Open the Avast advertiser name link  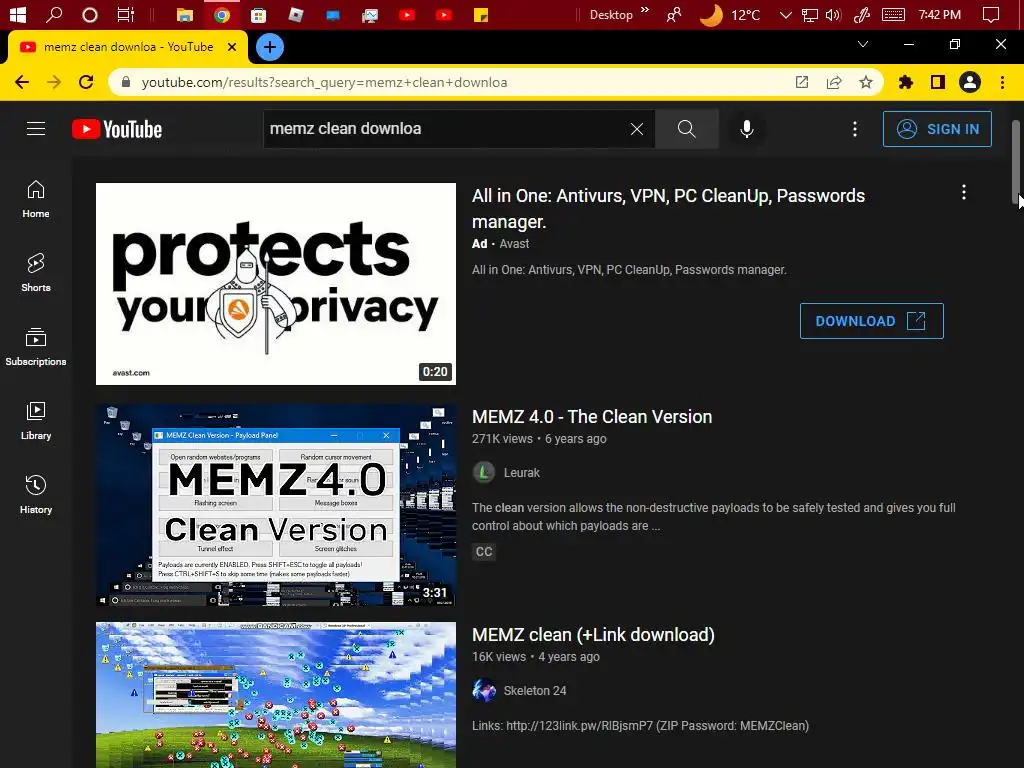pos(514,244)
